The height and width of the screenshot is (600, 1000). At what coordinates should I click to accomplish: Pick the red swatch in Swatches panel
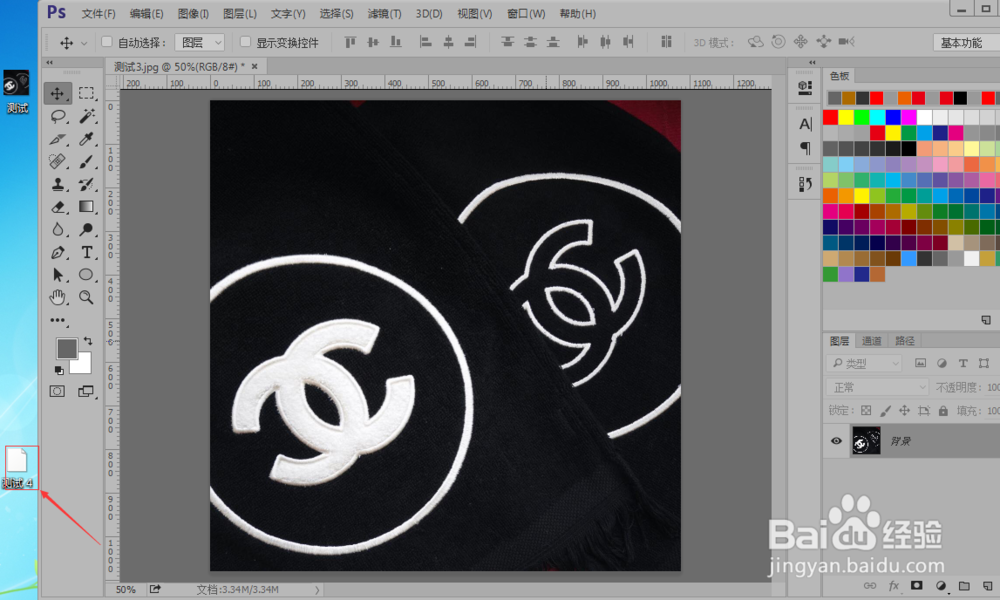(830, 117)
